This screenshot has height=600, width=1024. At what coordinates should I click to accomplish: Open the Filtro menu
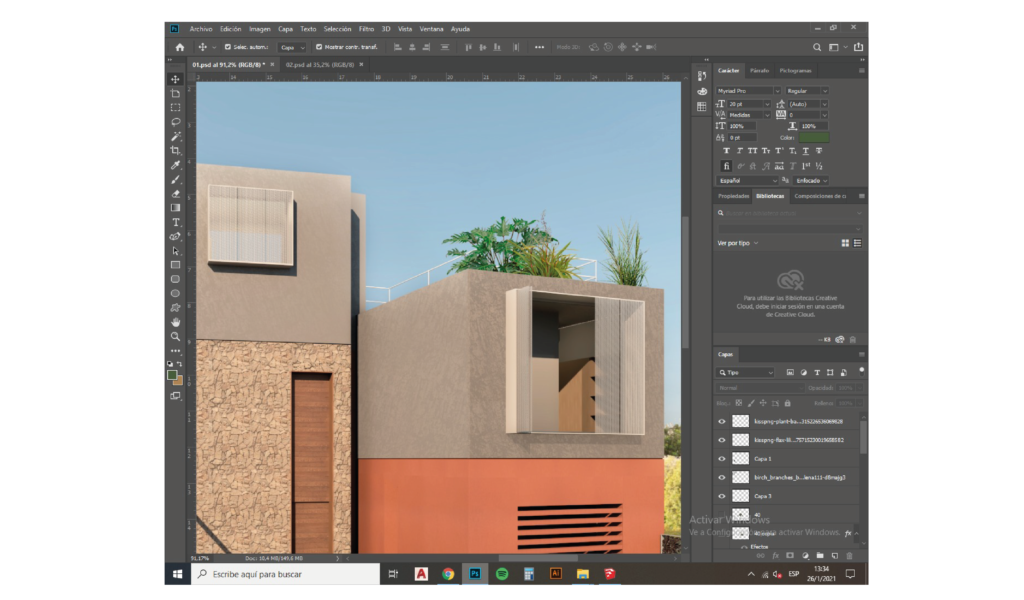(x=366, y=29)
